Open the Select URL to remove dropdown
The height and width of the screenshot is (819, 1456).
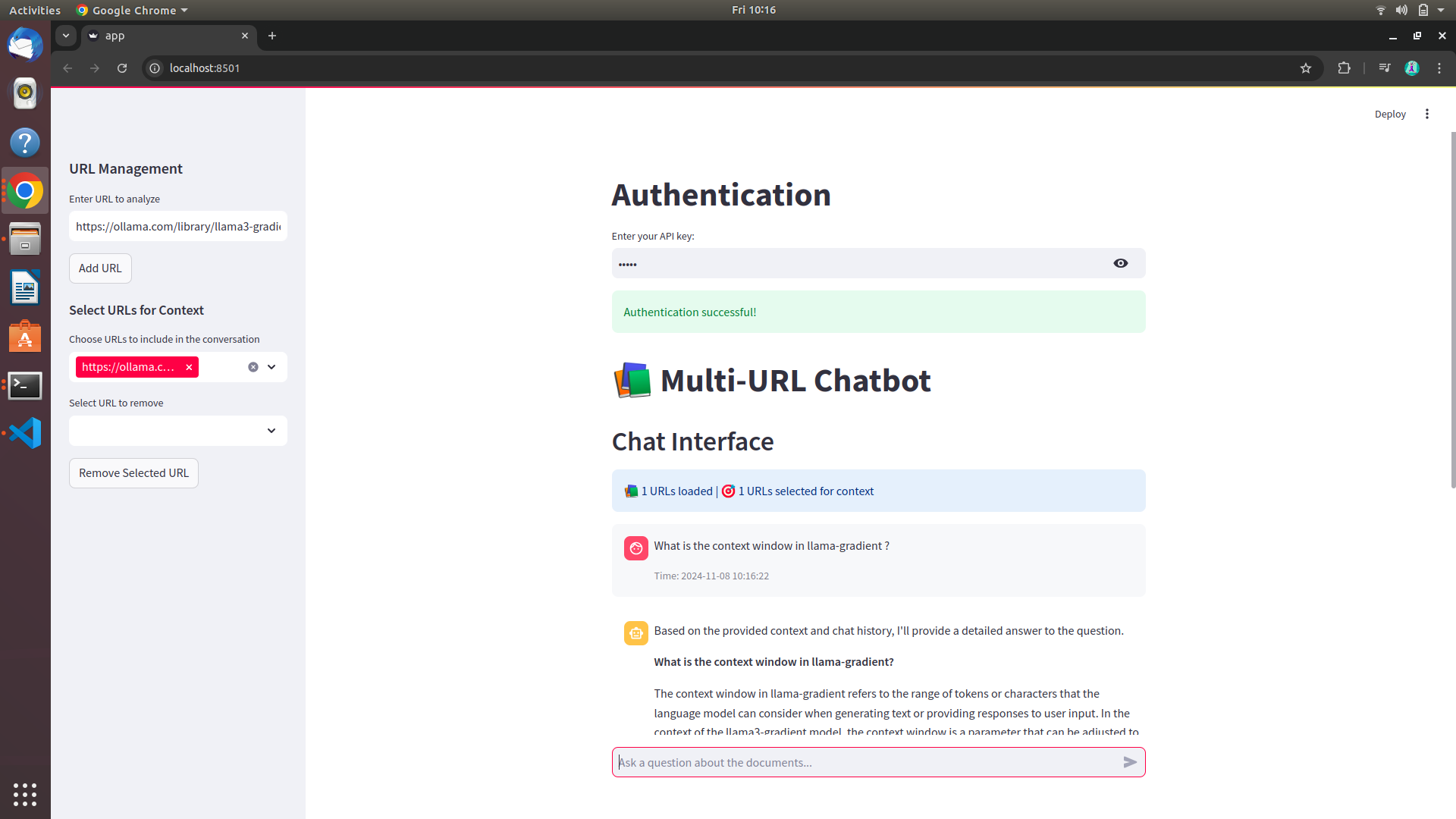tap(178, 431)
